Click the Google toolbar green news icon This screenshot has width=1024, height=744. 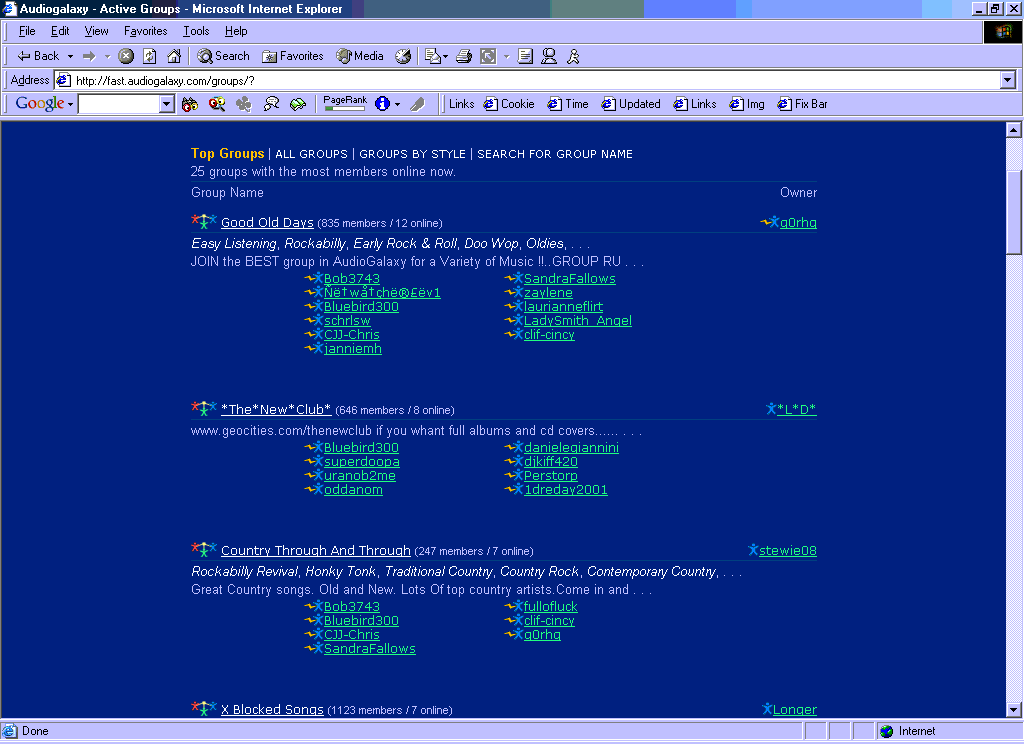coord(298,104)
